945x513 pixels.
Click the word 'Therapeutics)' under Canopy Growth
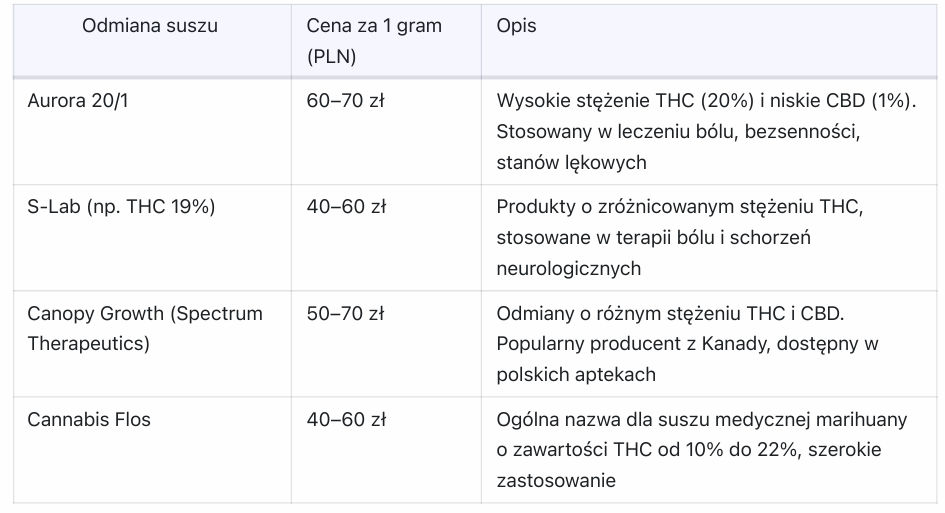click(89, 343)
